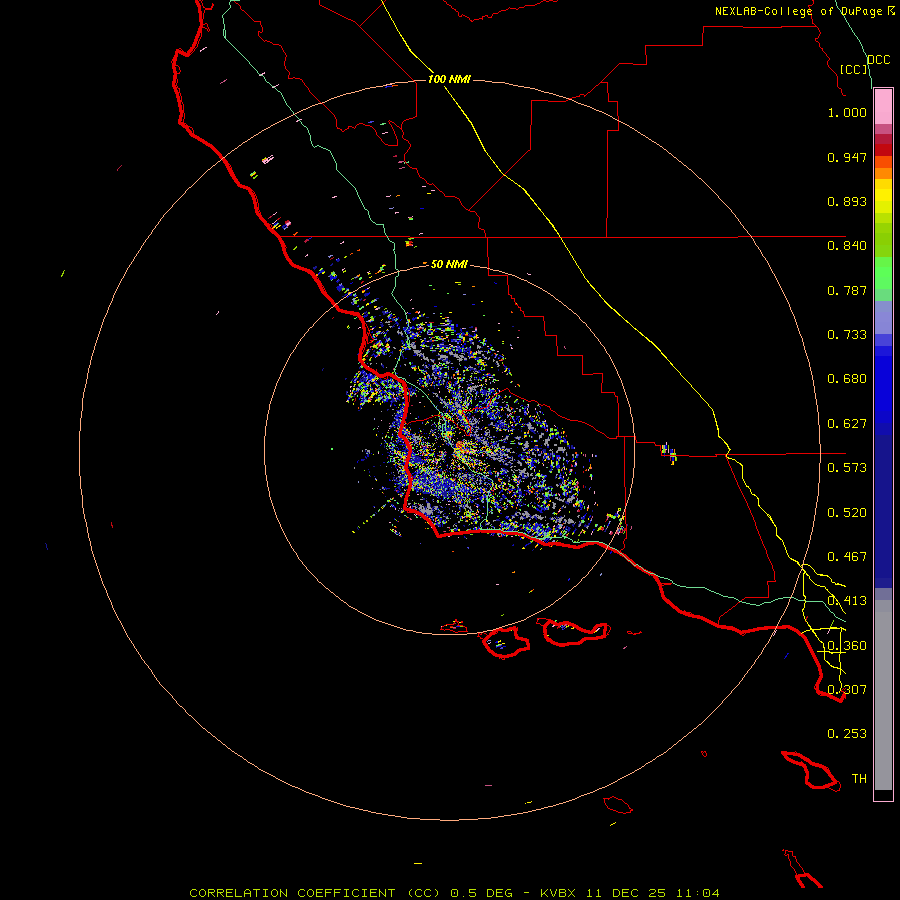
Task: Click the 0.680 scale value
Action: [847, 379]
